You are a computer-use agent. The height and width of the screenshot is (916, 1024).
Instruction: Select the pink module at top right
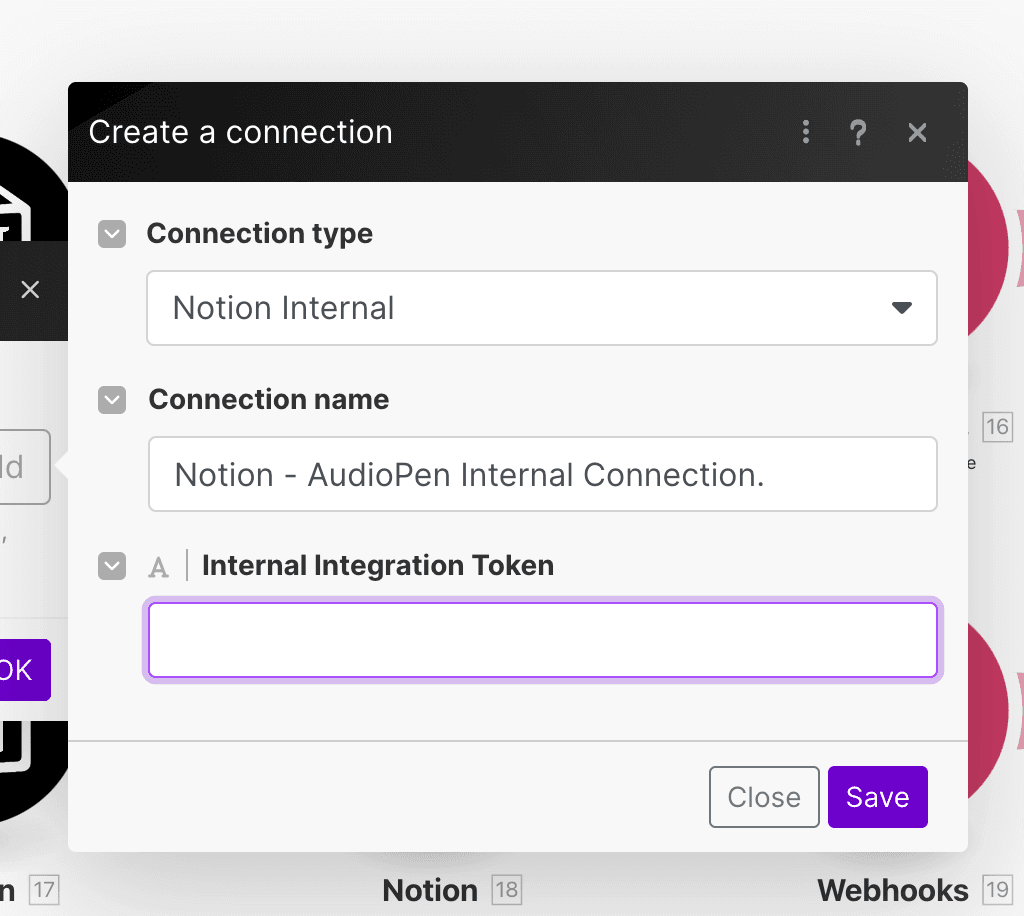point(992,260)
